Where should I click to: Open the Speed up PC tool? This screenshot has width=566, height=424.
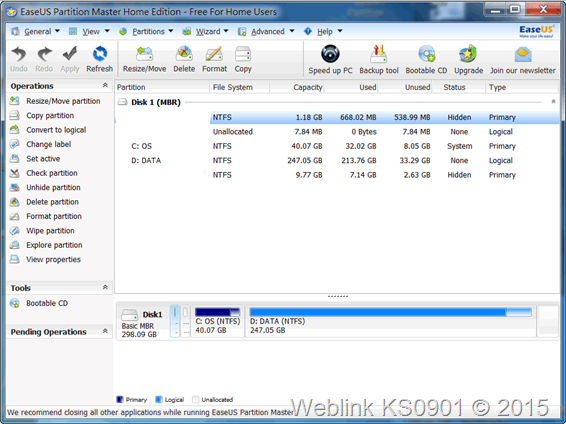coord(330,60)
